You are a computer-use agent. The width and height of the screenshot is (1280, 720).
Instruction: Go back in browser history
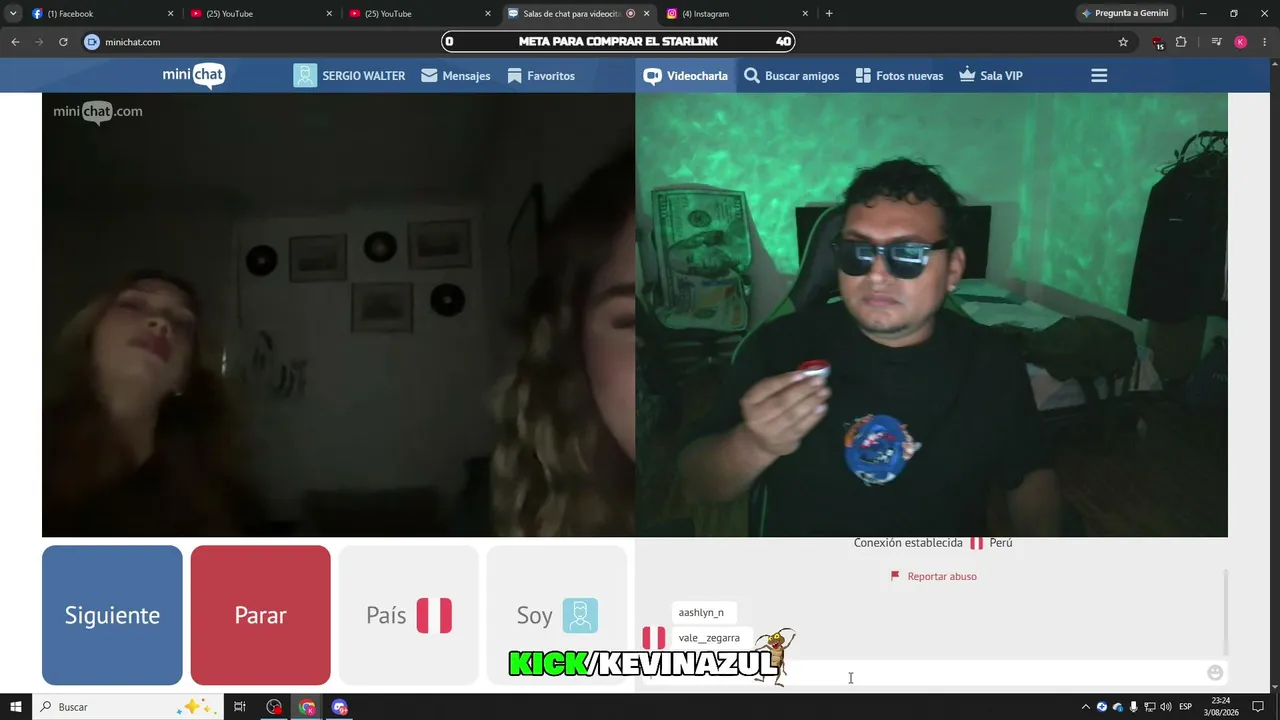[15, 42]
